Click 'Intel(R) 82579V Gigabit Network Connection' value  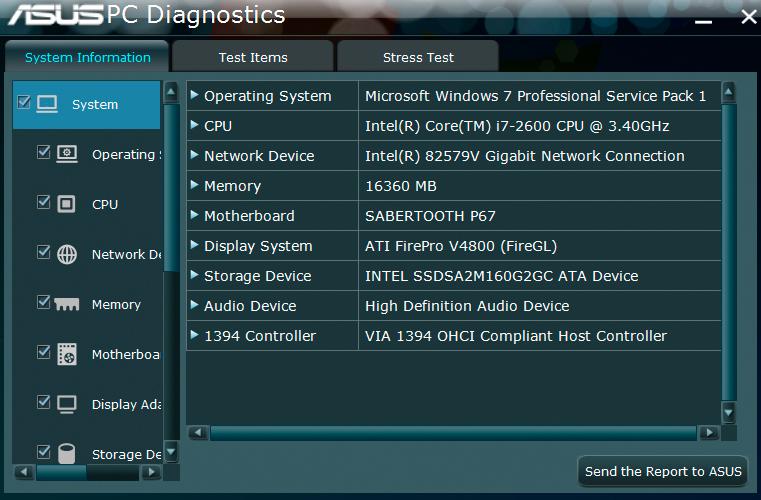525,156
